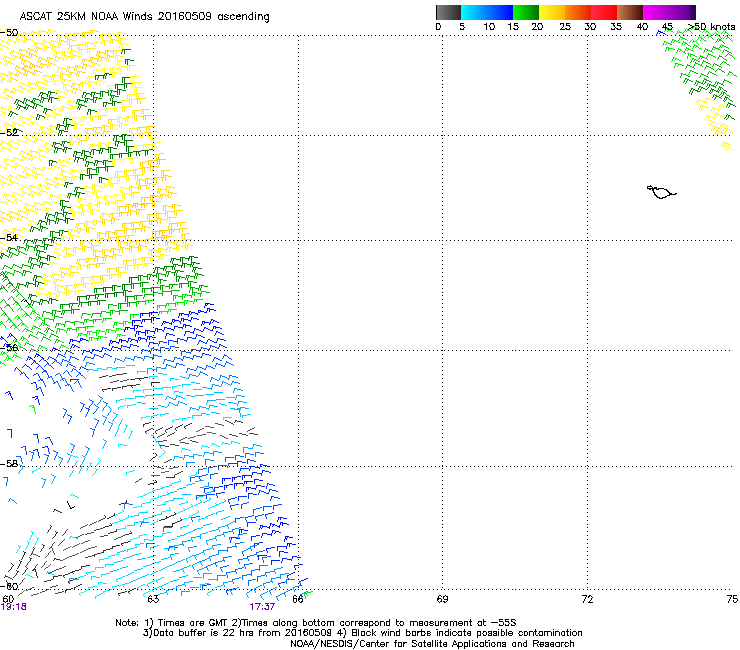Click the longitude label '69'

click(442, 599)
